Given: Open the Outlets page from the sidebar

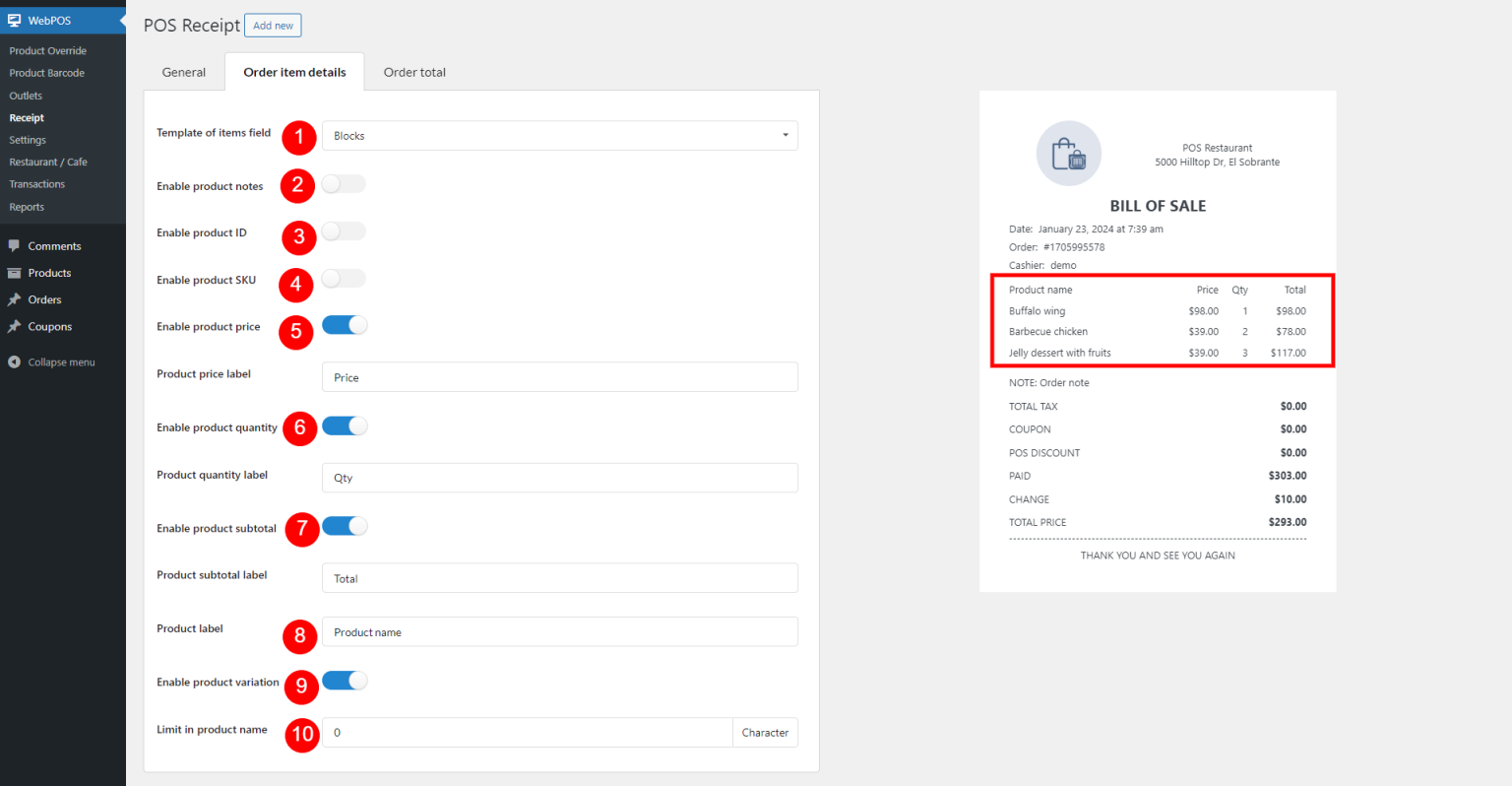Looking at the screenshot, I should [x=25, y=95].
